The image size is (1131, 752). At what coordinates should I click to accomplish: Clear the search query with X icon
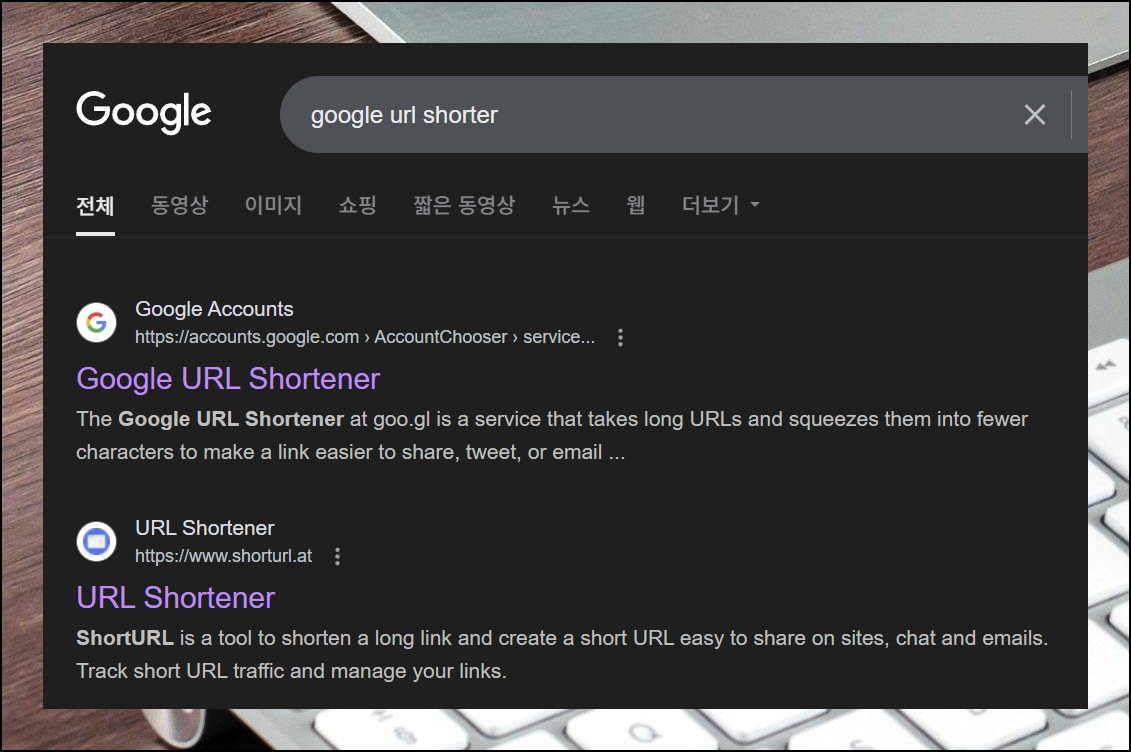point(1034,115)
